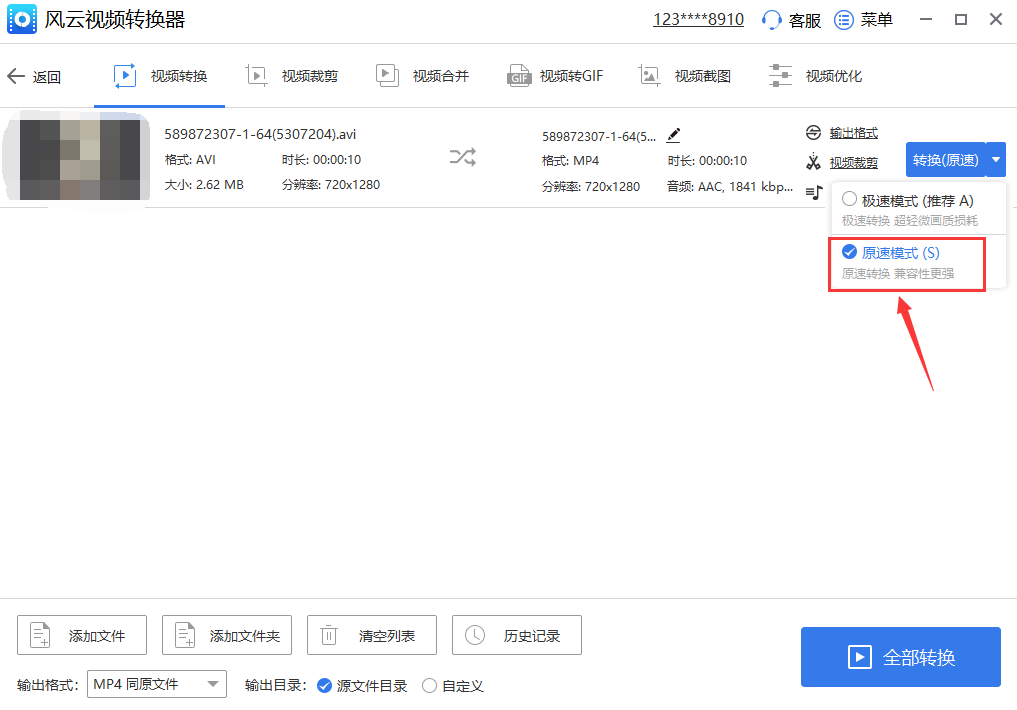The image size is (1017, 710).
Task: Switch to 视频转GIF tab
Action: coord(555,77)
